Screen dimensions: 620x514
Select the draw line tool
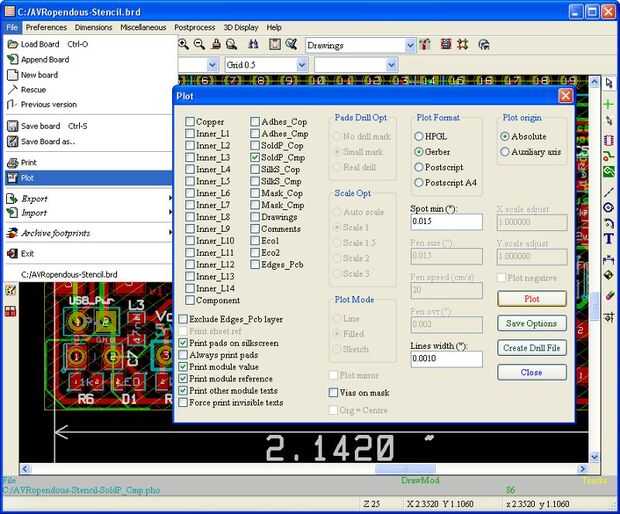tap(609, 193)
